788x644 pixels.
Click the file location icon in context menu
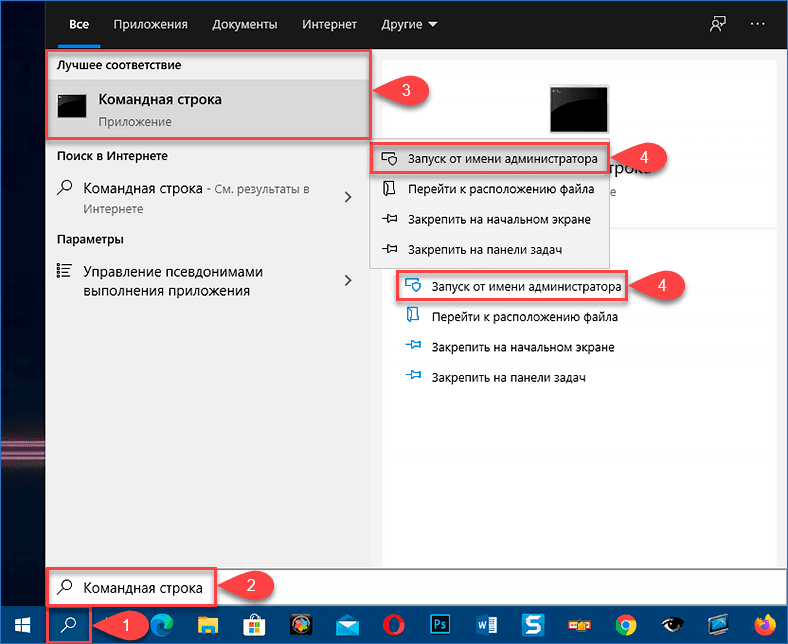pos(389,189)
